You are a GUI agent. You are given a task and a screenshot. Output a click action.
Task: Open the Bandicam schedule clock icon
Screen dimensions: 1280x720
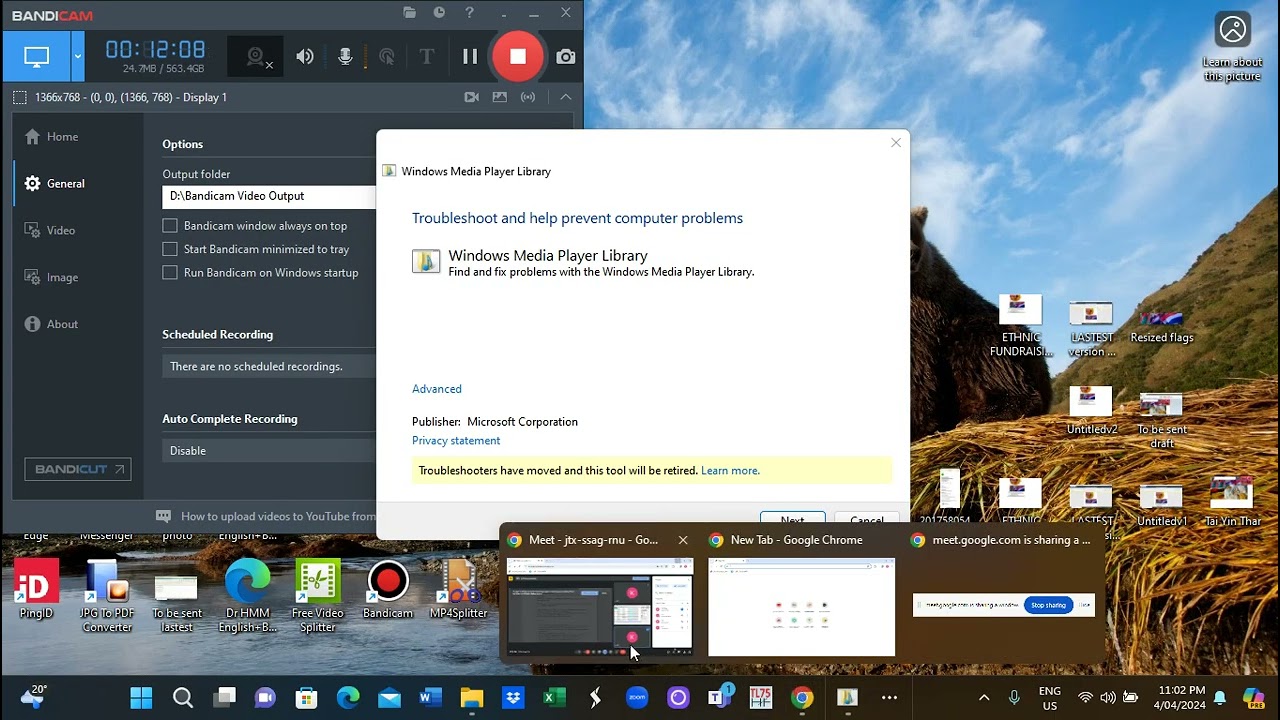click(439, 13)
